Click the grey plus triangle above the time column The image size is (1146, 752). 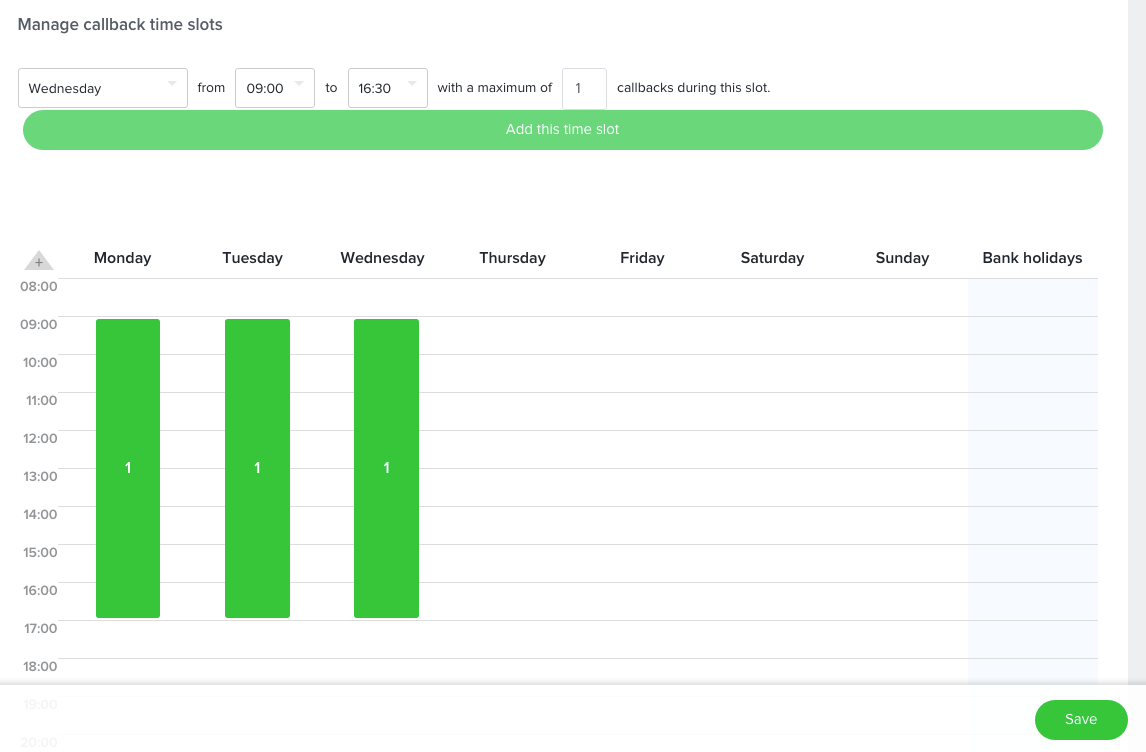tap(39, 260)
